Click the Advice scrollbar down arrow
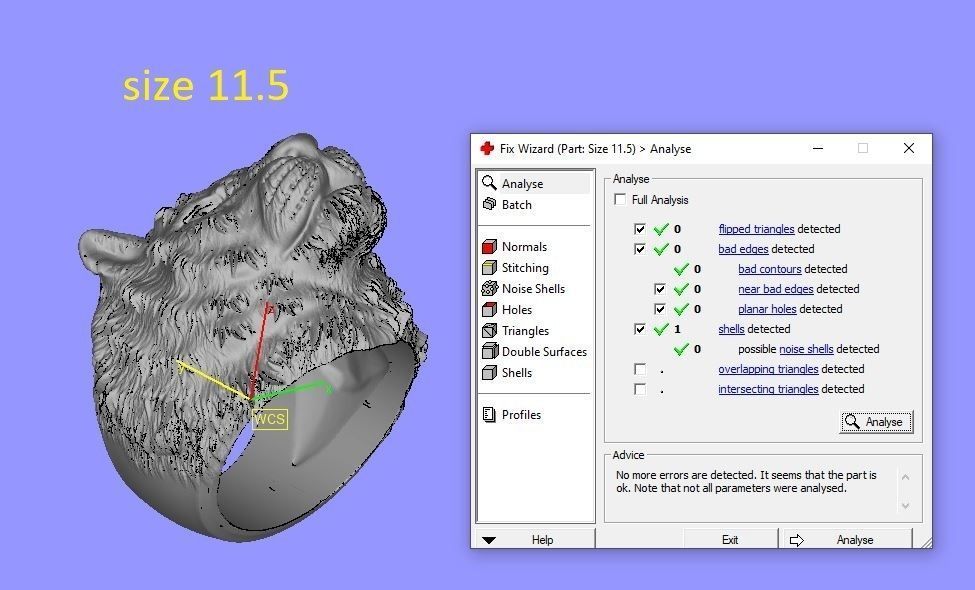 [x=905, y=505]
